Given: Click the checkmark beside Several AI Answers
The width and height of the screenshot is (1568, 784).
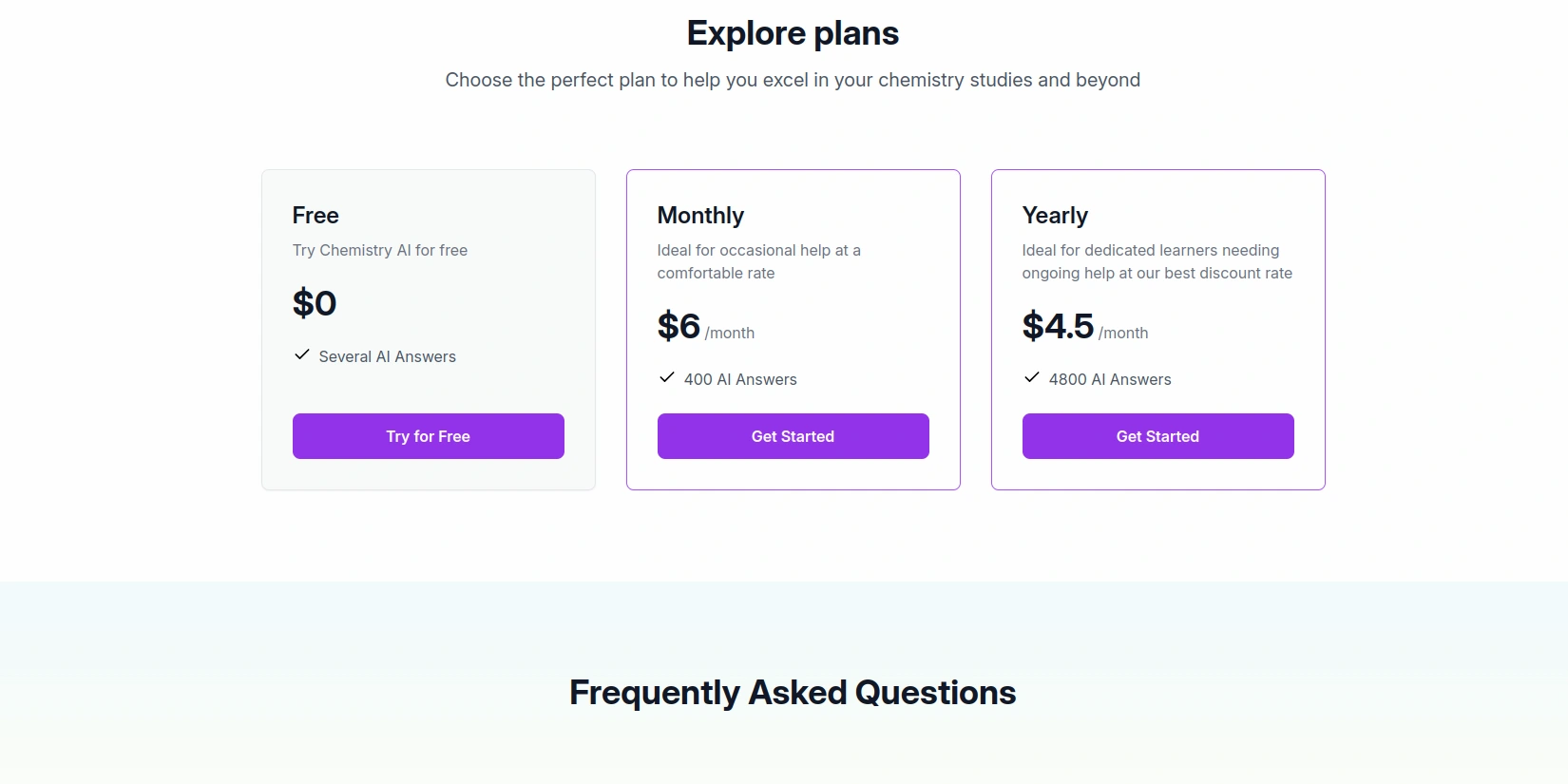Looking at the screenshot, I should coord(302,354).
